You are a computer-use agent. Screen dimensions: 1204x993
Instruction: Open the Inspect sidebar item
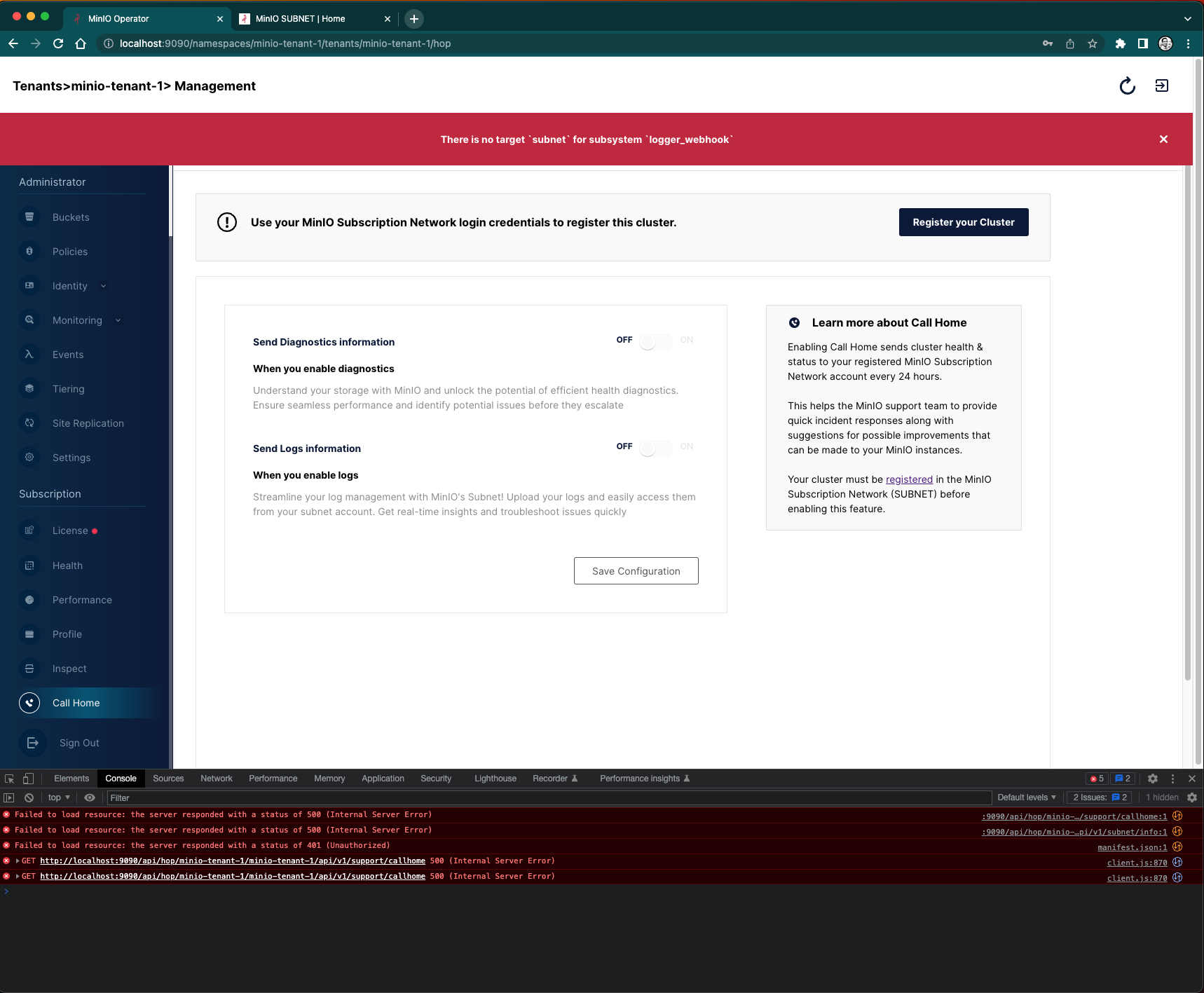pyautogui.click(x=69, y=669)
